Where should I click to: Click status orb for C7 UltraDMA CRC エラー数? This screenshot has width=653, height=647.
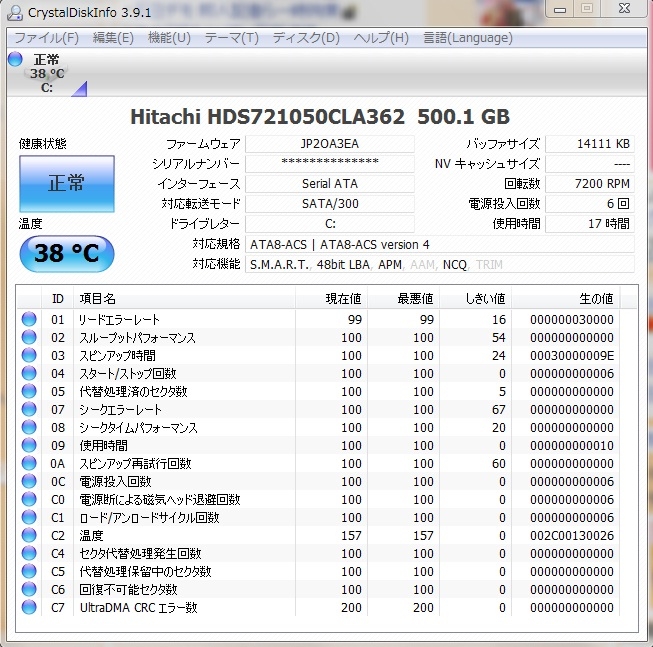pyautogui.click(x=29, y=608)
